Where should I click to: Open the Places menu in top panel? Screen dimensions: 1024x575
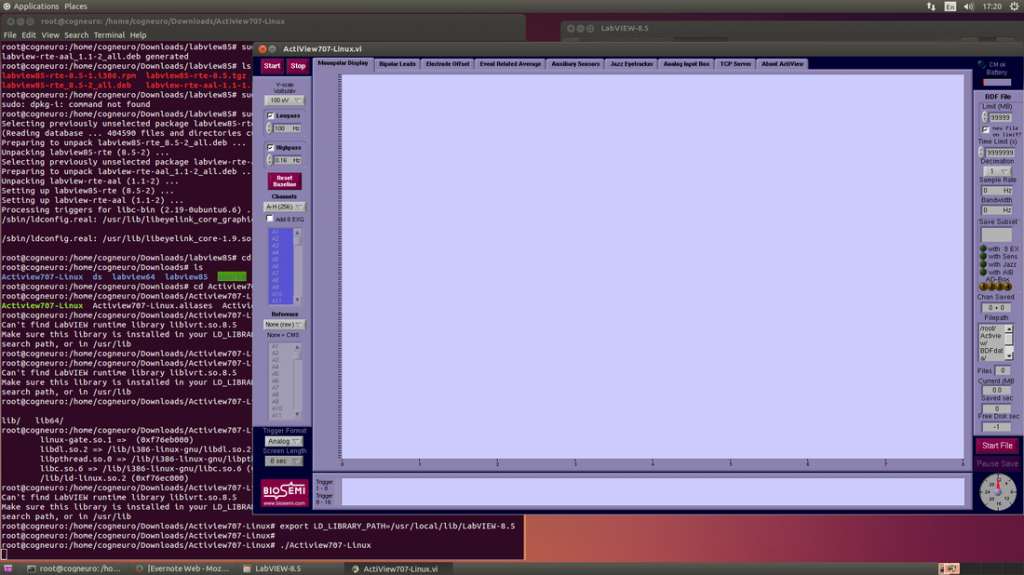pyautogui.click(x=76, y=6)
